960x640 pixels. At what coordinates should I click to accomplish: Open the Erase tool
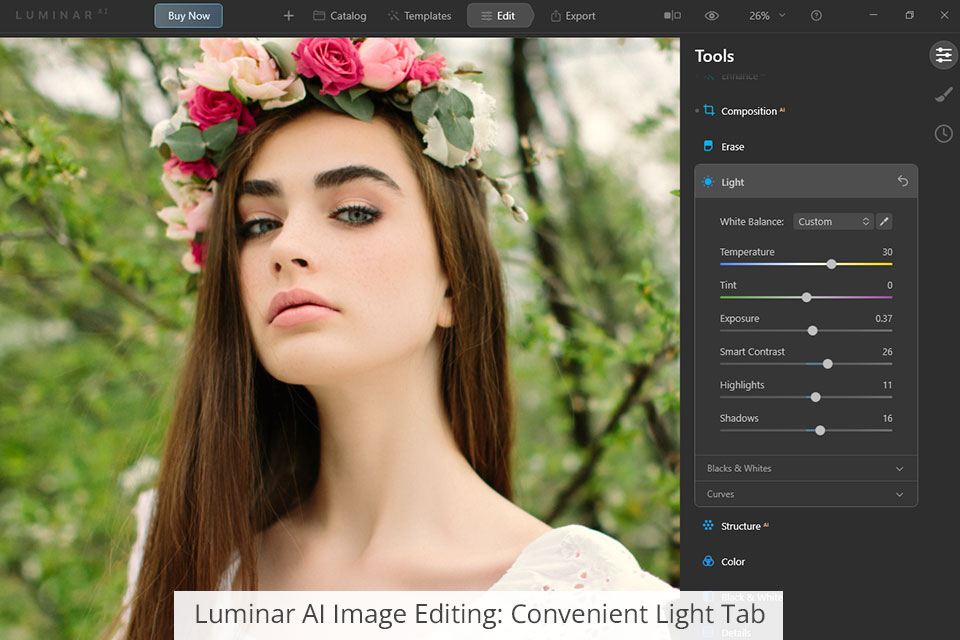732,147
